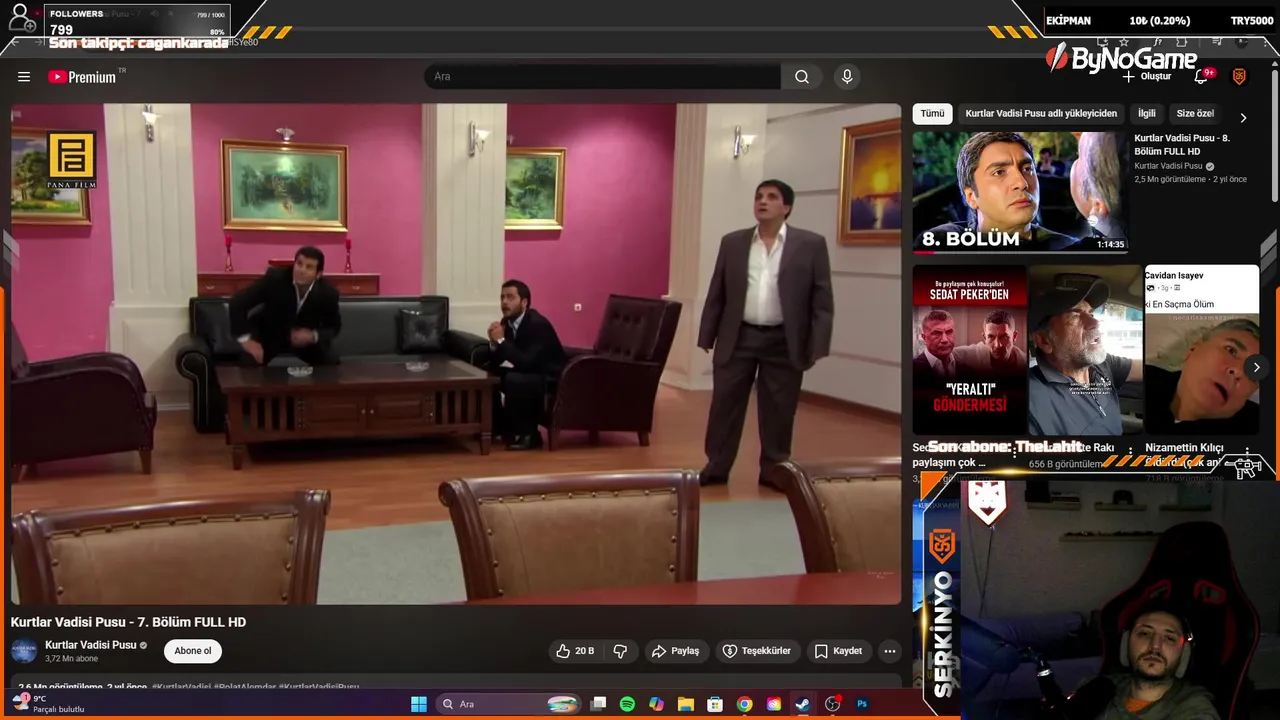Open Microsoft Store from taskbar
This screenshot has width=1280, height=720.
(715, 704)
